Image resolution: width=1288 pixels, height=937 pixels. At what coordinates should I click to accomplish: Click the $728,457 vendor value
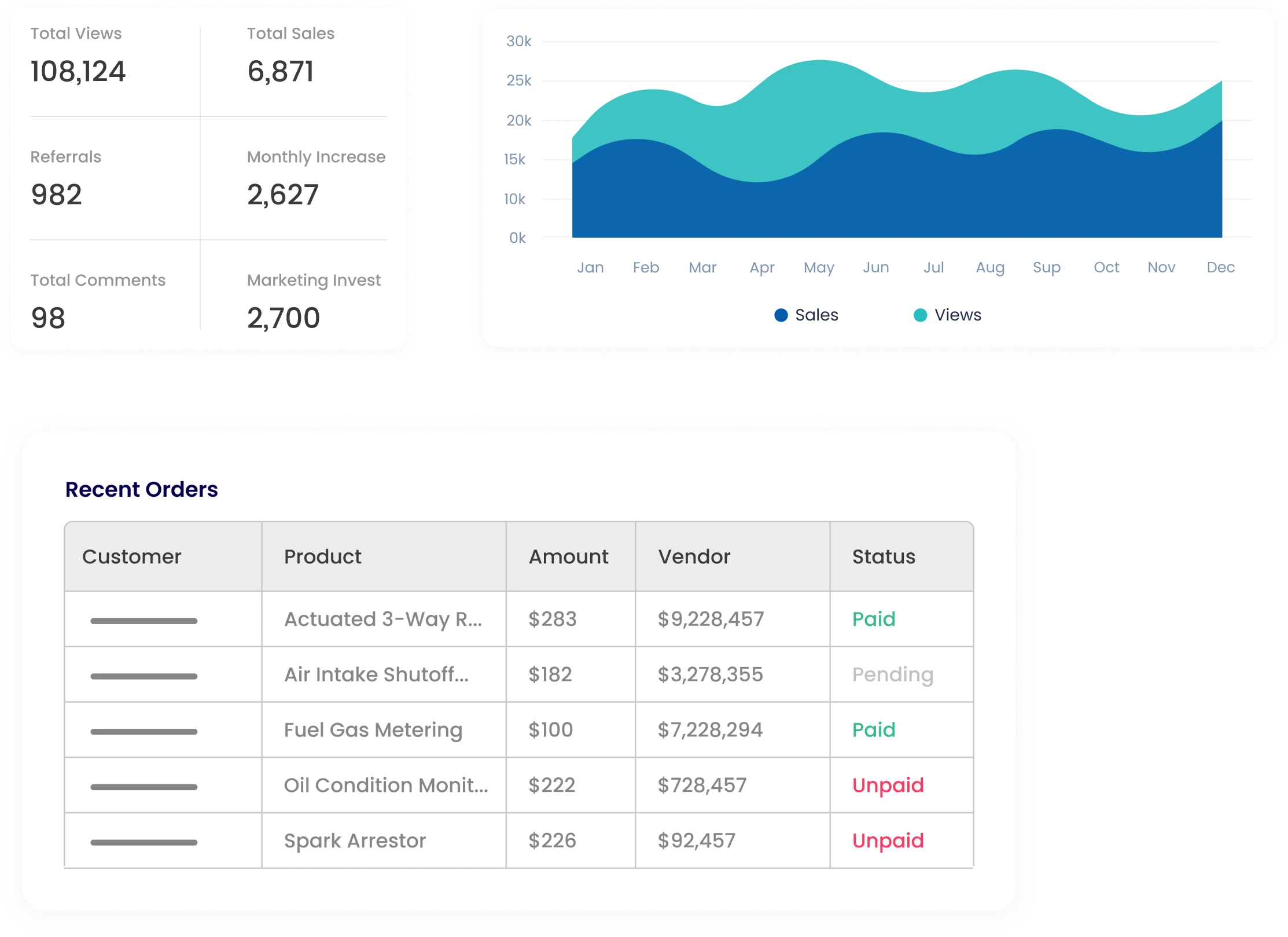[702, 785]
